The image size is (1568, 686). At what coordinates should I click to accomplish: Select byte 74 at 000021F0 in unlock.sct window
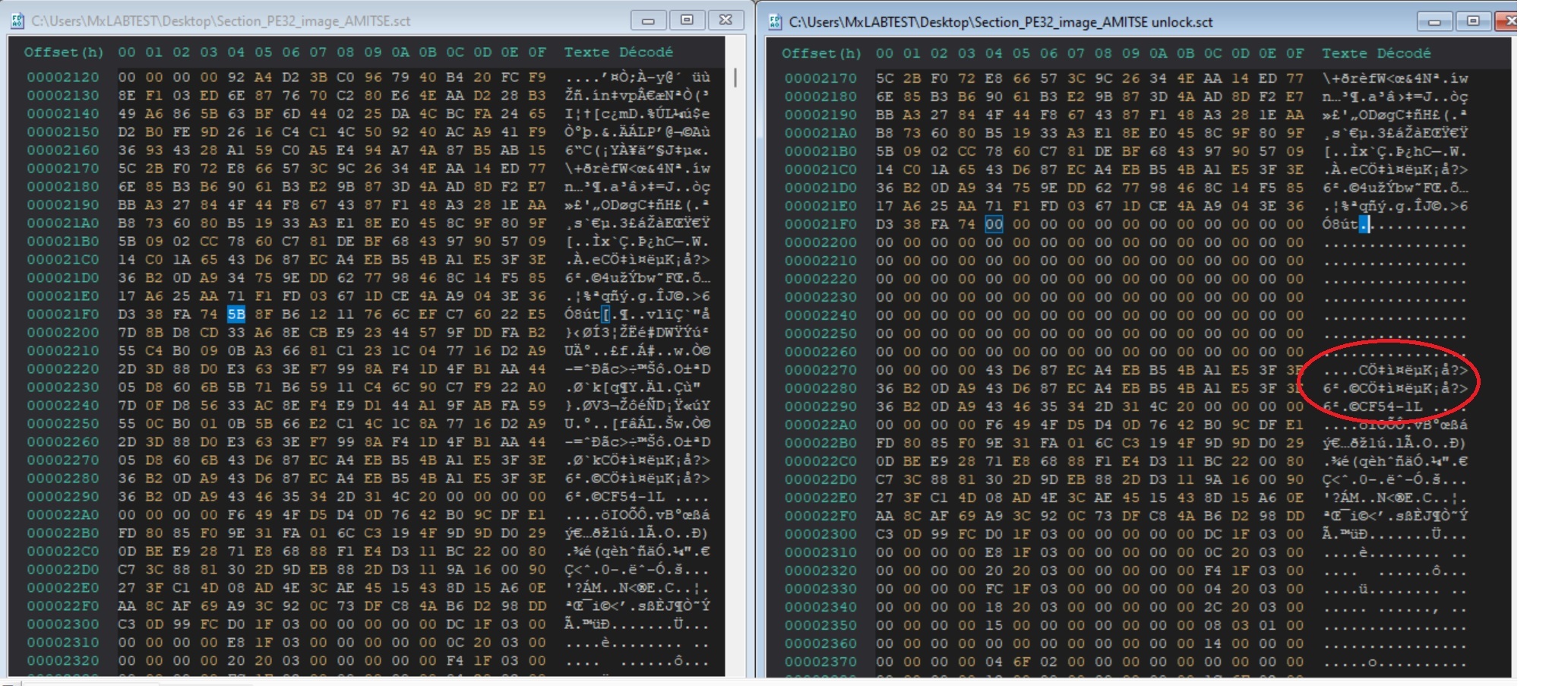pos(966,224)
